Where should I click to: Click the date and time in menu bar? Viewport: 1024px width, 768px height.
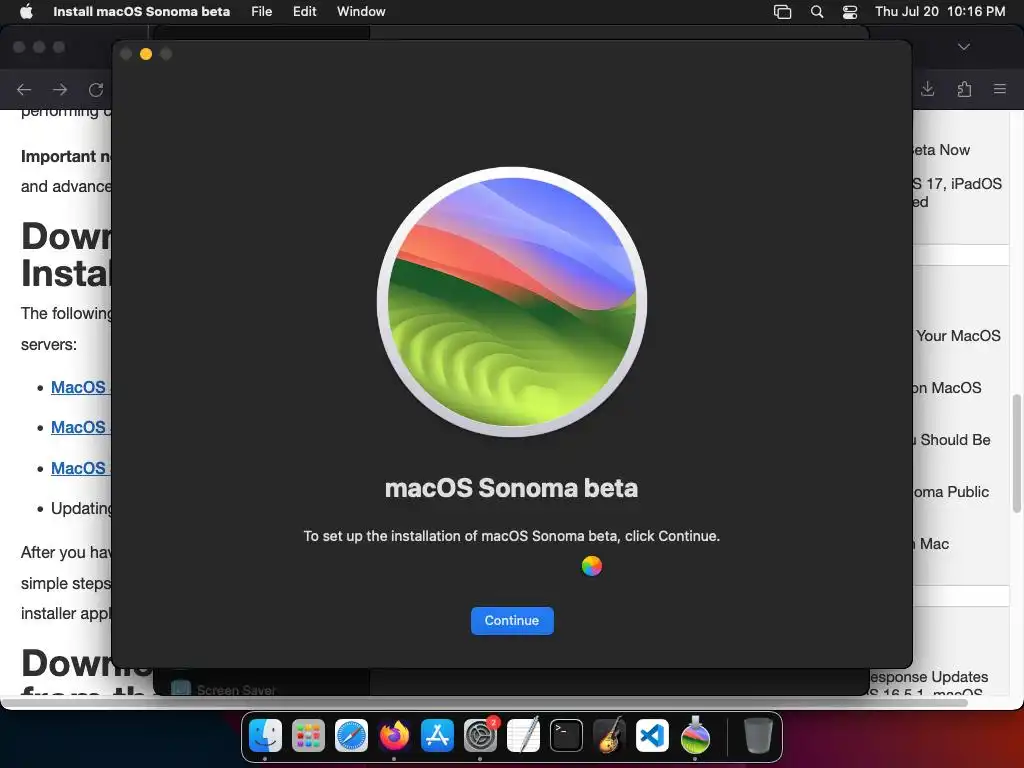940,11
